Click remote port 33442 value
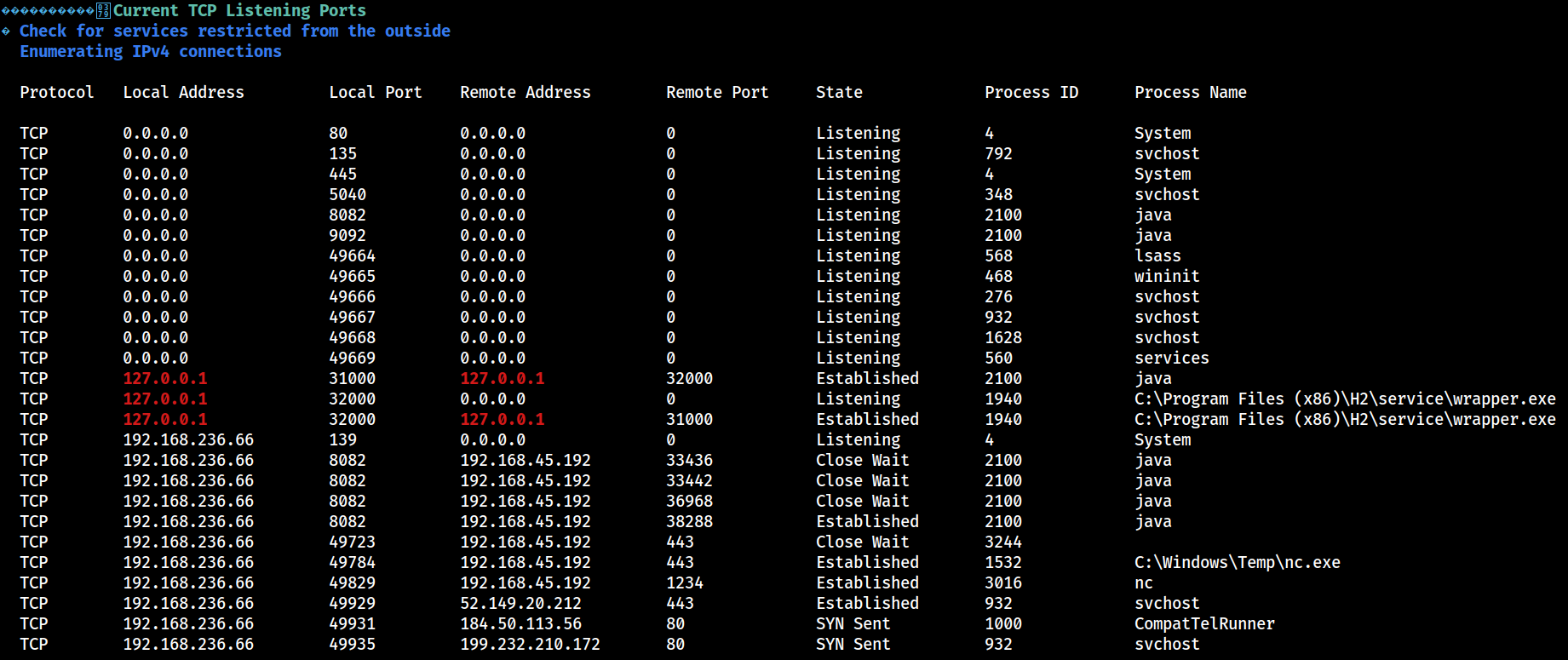1568x660 pixels. click(690, 480)
